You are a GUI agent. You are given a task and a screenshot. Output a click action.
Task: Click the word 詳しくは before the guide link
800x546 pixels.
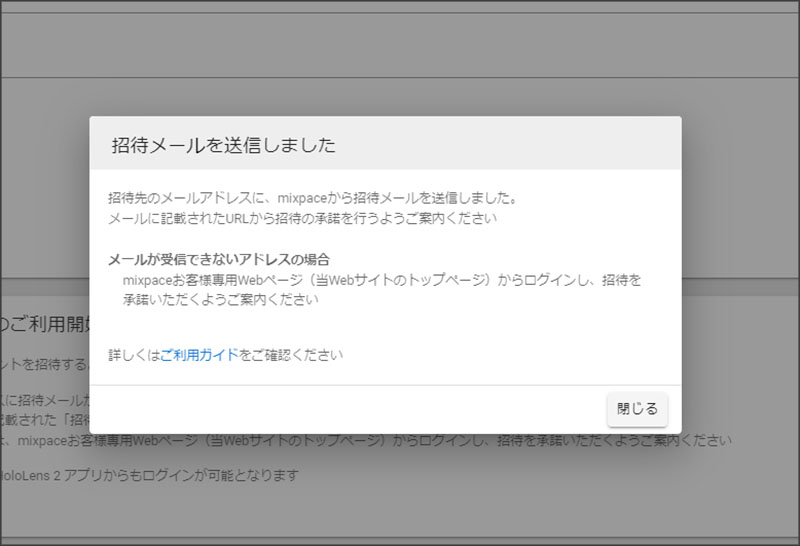point(133,355)
